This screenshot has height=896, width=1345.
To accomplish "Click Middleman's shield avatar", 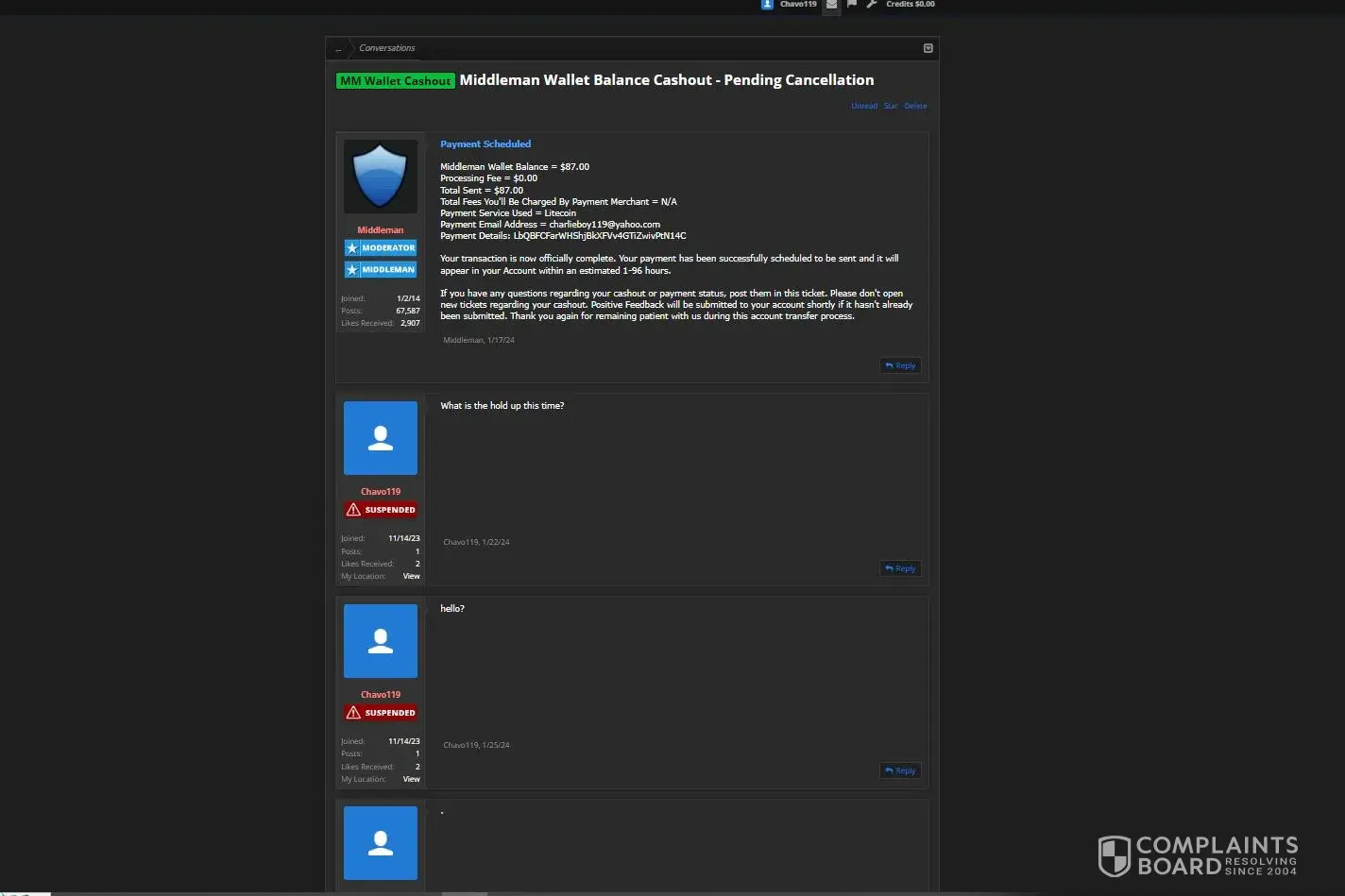I will tap(381, 177).
